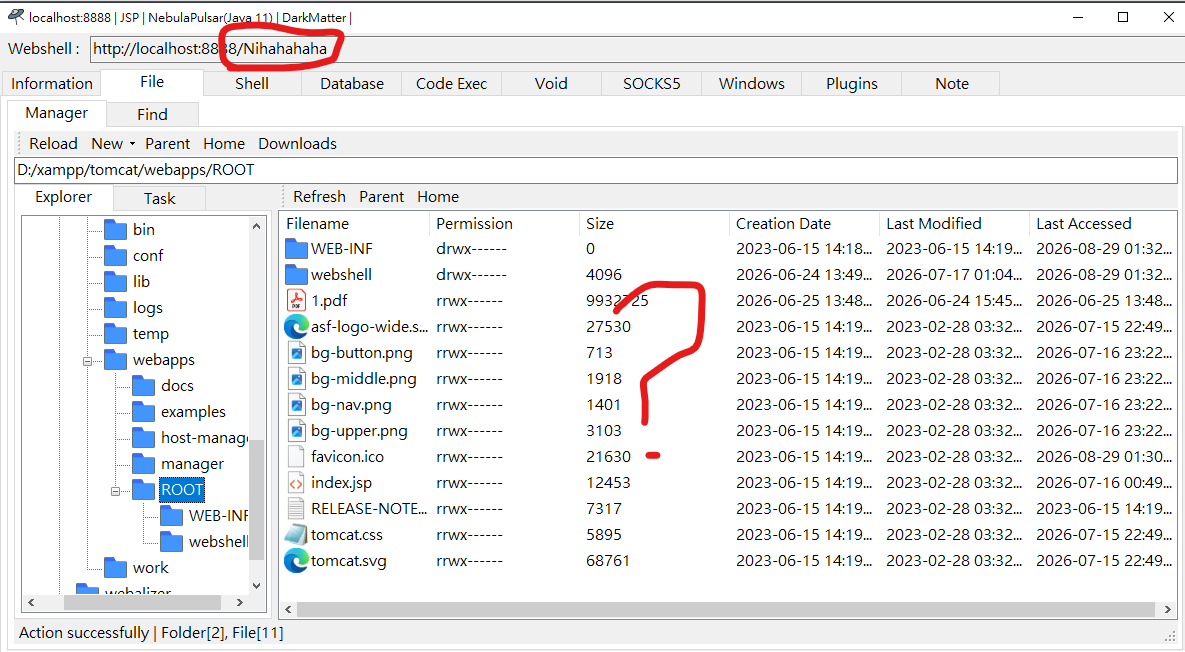Switch to the SOCKS5 tab
Image resolution: width=1185 pixels, height=652 pixels.
click(651, 83)
